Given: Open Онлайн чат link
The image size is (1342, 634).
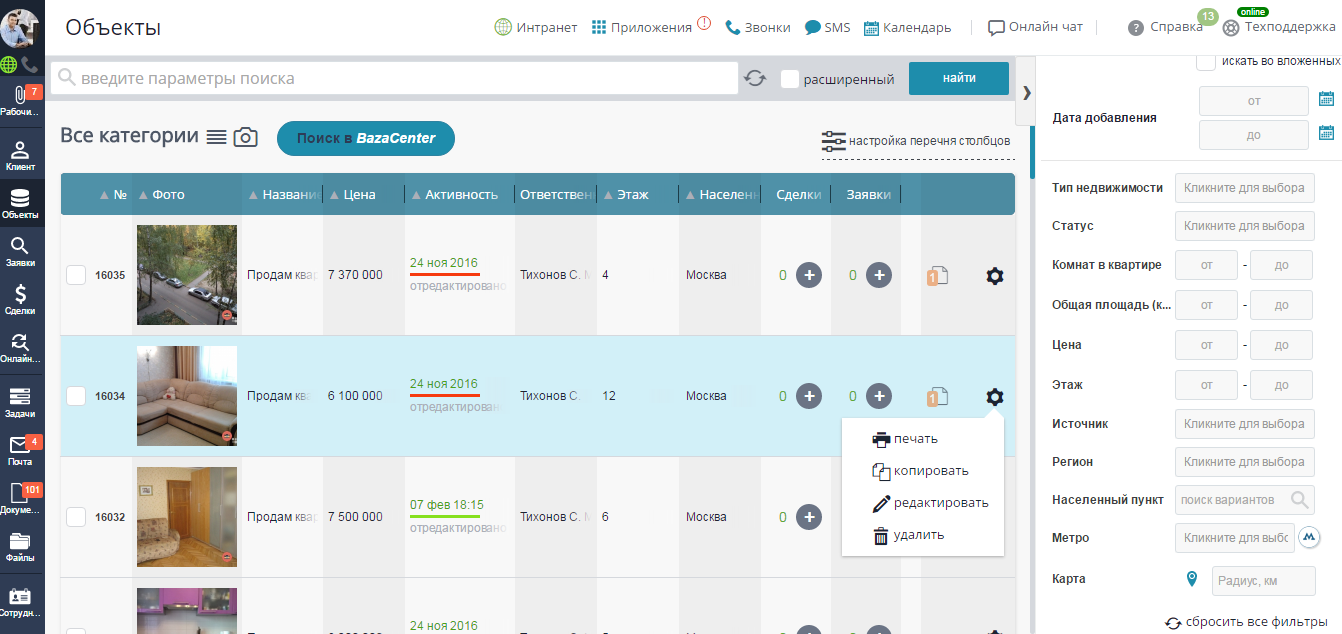Looking at the screenshot, I should (x=1035, y=28).
